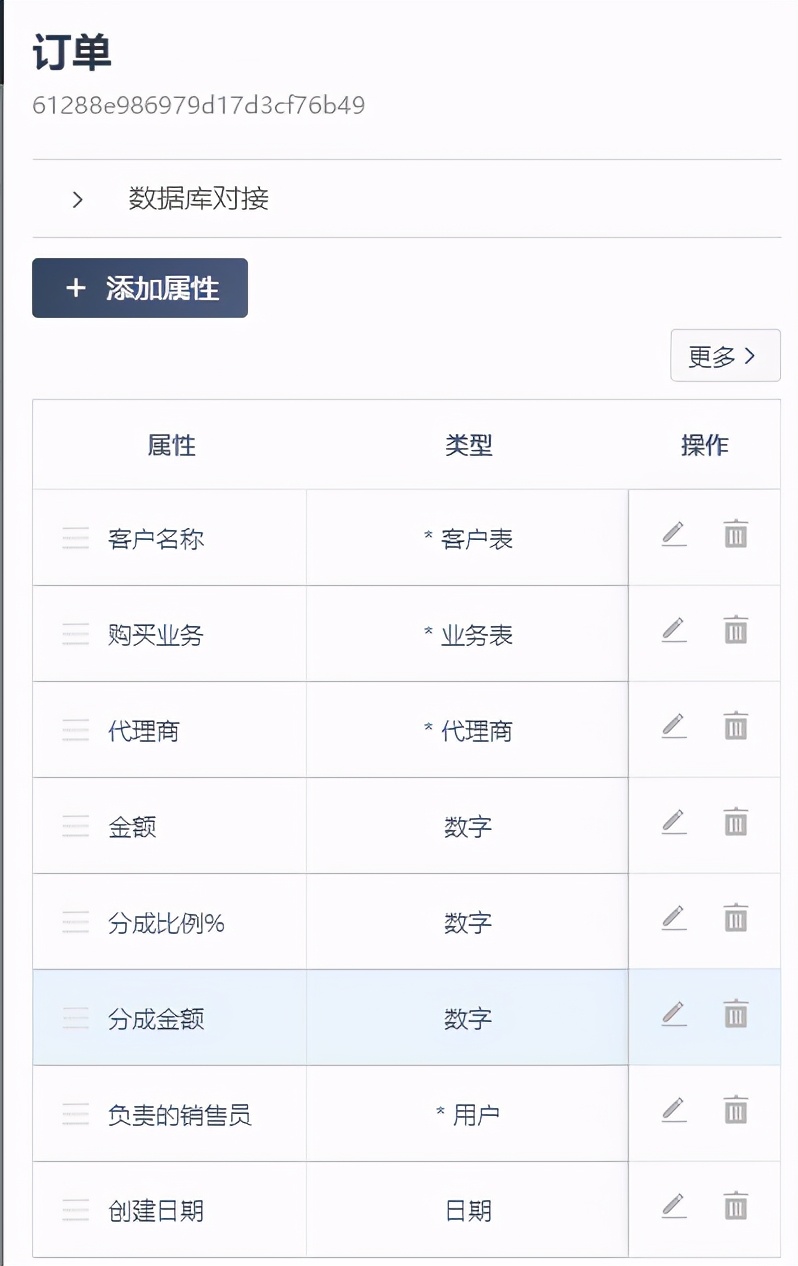This screenshot has width=798, height=1266.
Task: Click the 添加属性 button
Action: [139, 288]
